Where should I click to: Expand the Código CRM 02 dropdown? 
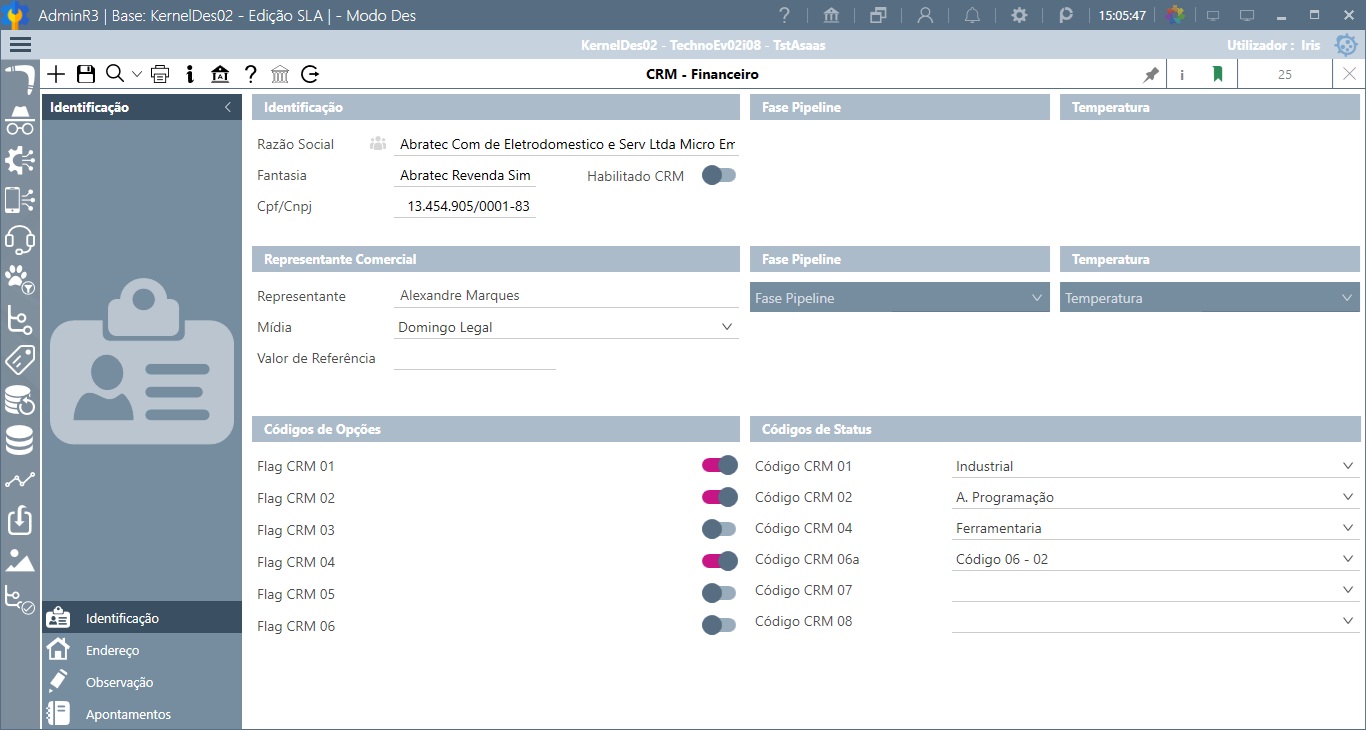click(1156, 497)
